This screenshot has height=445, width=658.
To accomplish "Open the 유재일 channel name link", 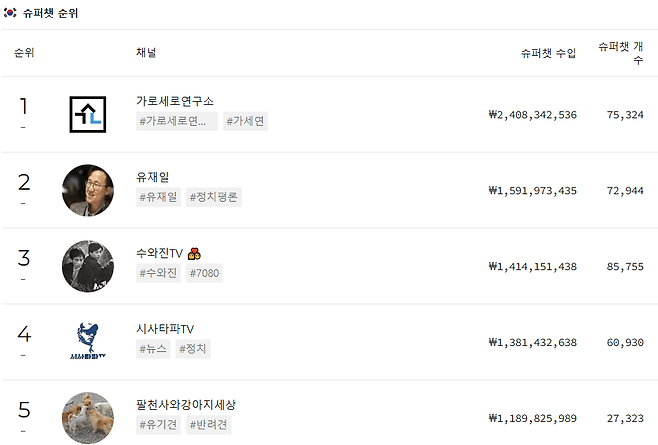I will click(x=153, y=177).
